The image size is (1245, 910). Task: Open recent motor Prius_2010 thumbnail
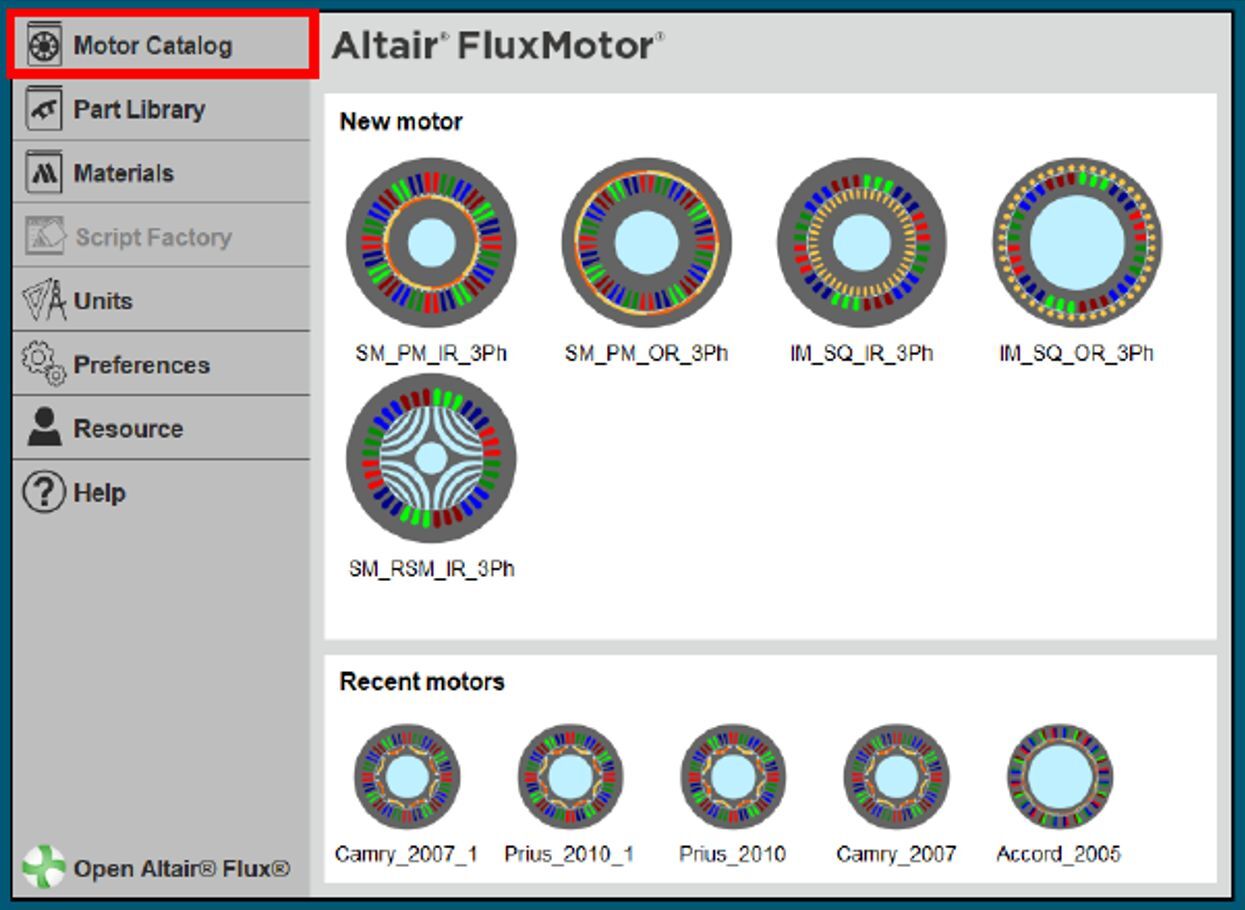(x=733, y=777)
